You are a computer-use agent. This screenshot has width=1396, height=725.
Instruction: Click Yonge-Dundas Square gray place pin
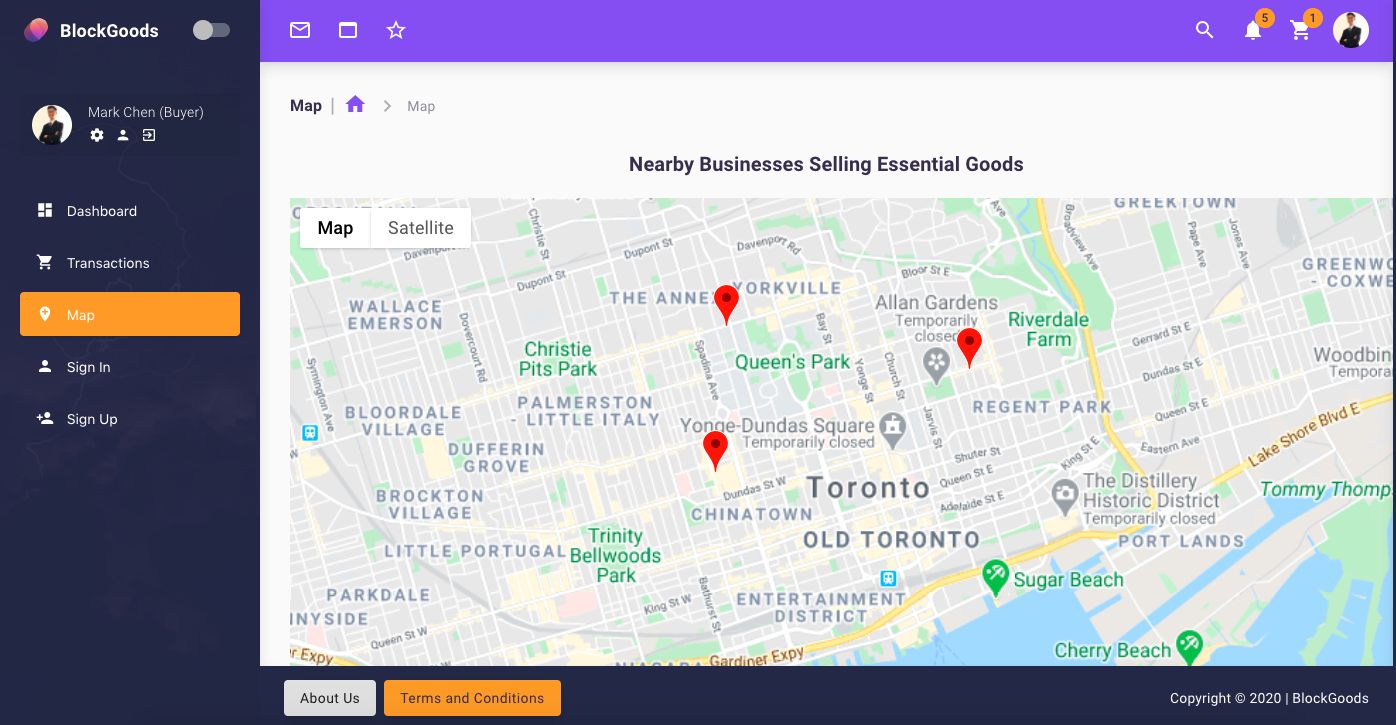pos(892,431)
